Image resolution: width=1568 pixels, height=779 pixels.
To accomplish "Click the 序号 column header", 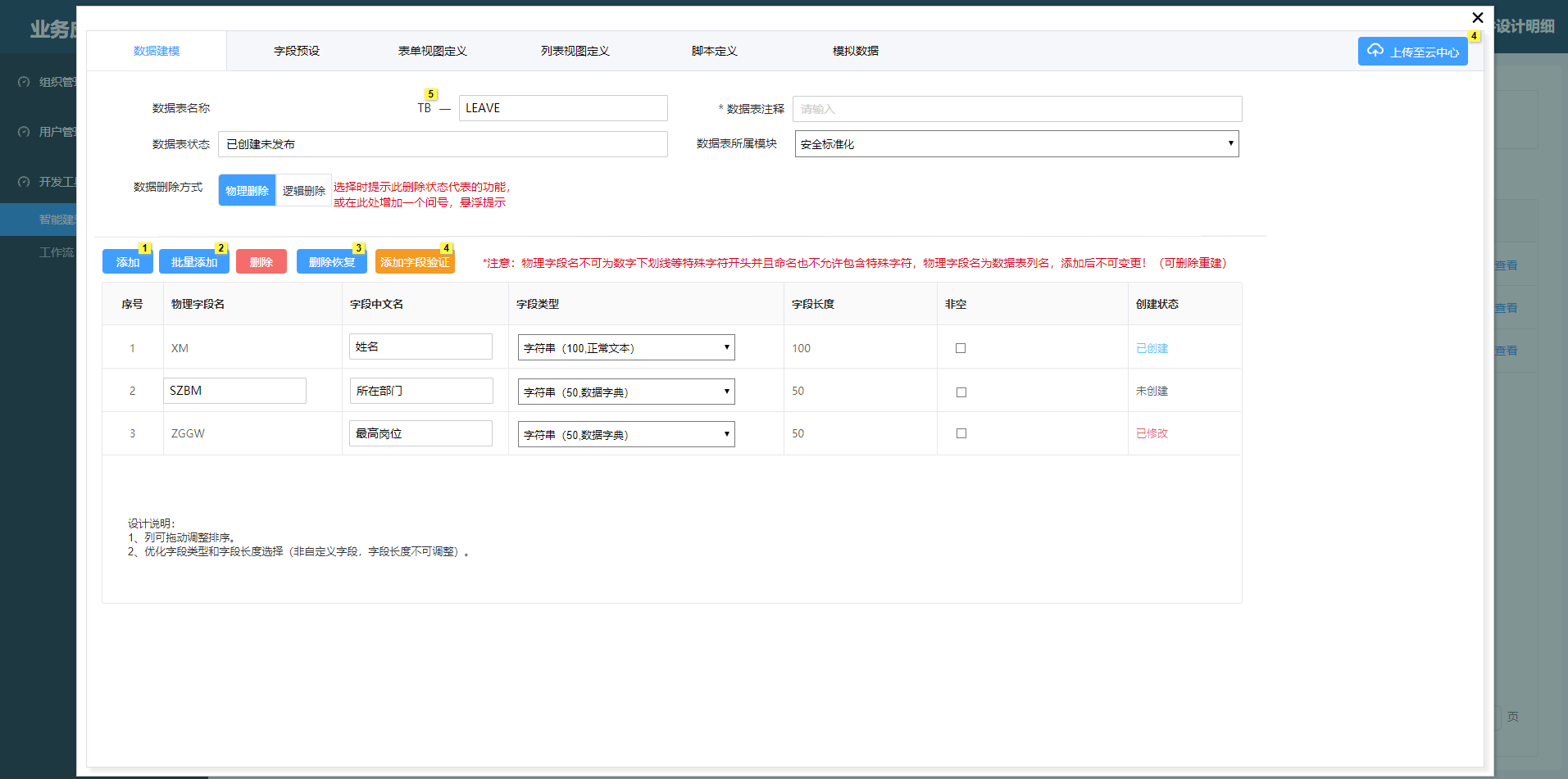I will tap(132, 304).
